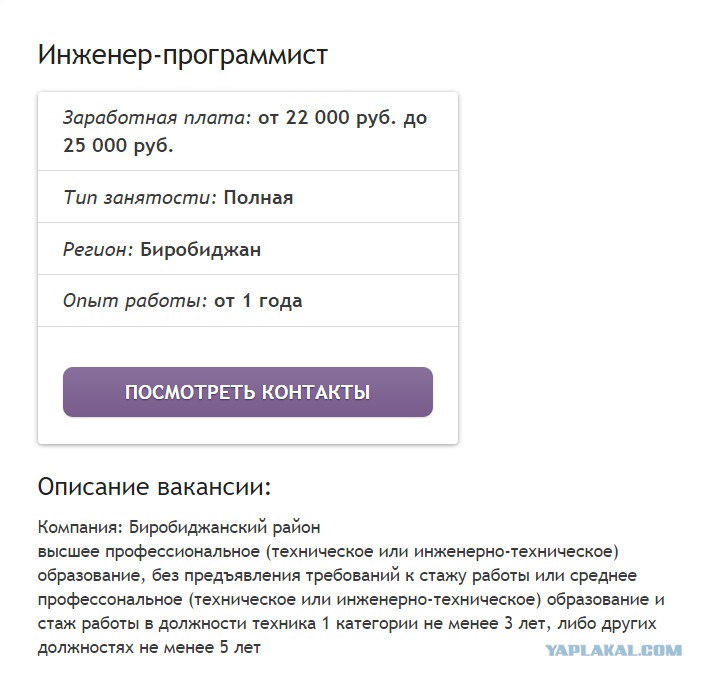Click the text должностях не менее 5 лет

coord(149,647)
